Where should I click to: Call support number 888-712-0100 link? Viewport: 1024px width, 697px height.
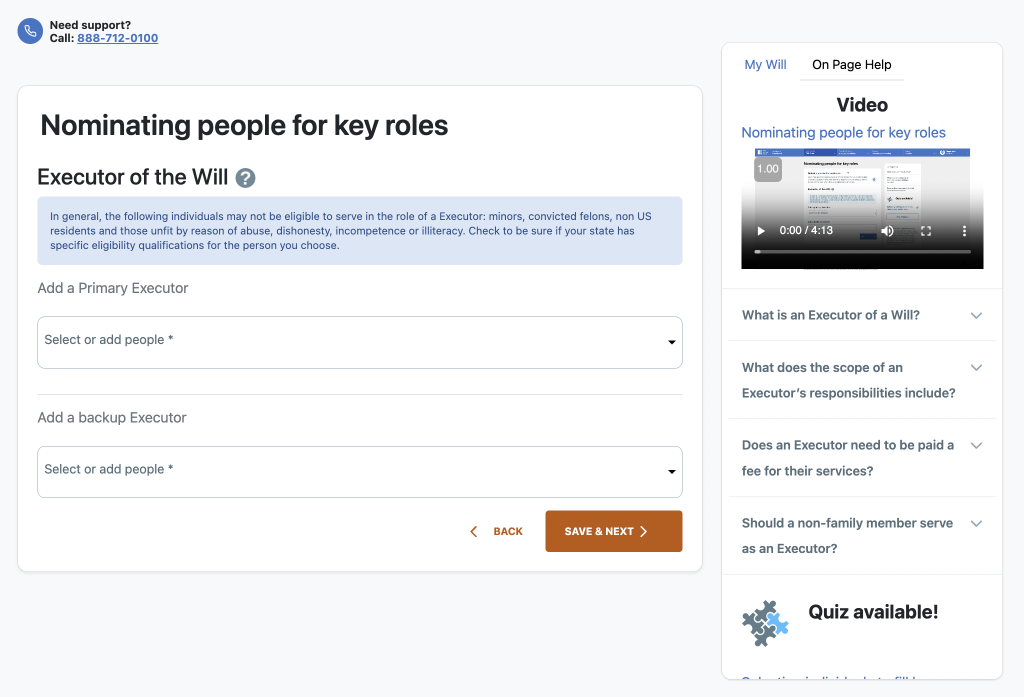click(118, 38)
